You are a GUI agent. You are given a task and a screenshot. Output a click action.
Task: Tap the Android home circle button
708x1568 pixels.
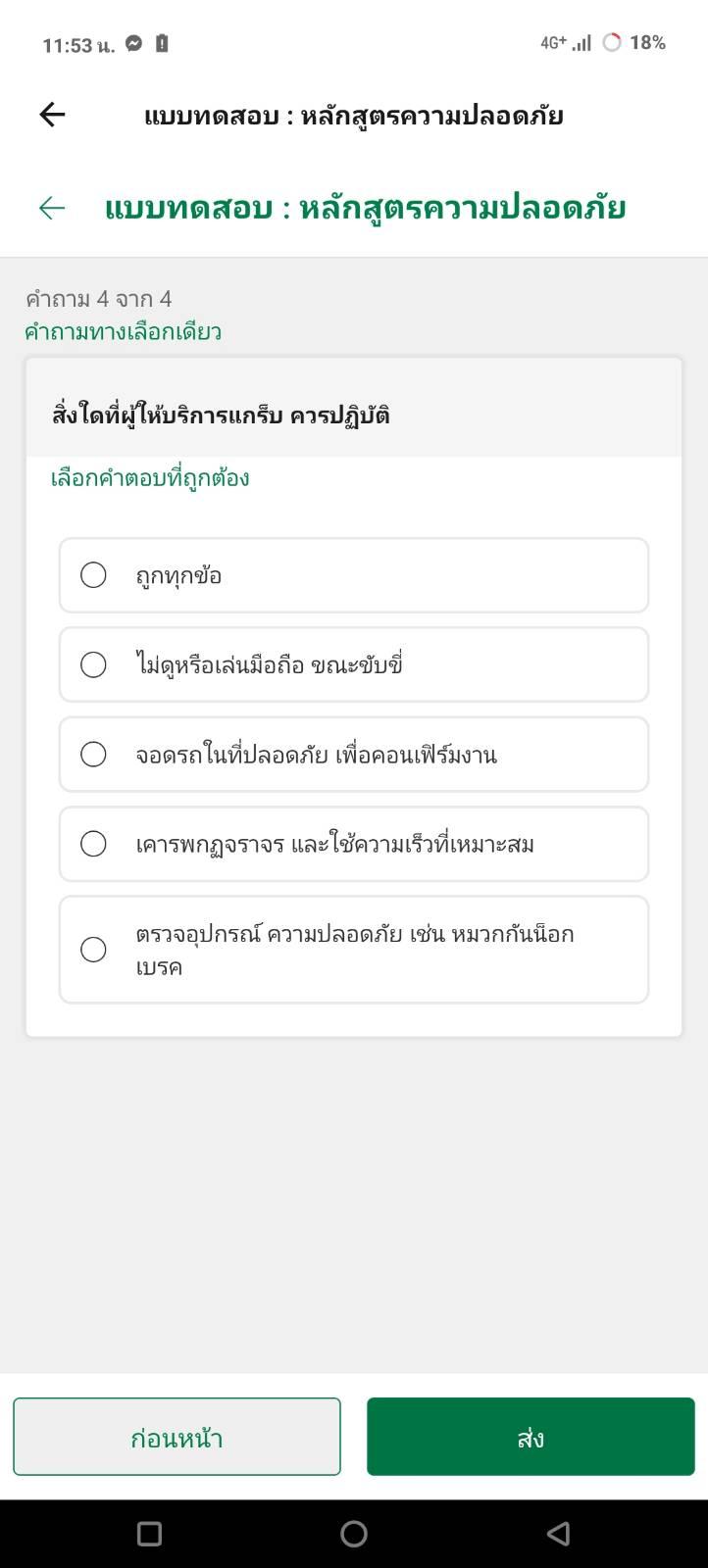pyautogui.click(x=354, y=1534)
